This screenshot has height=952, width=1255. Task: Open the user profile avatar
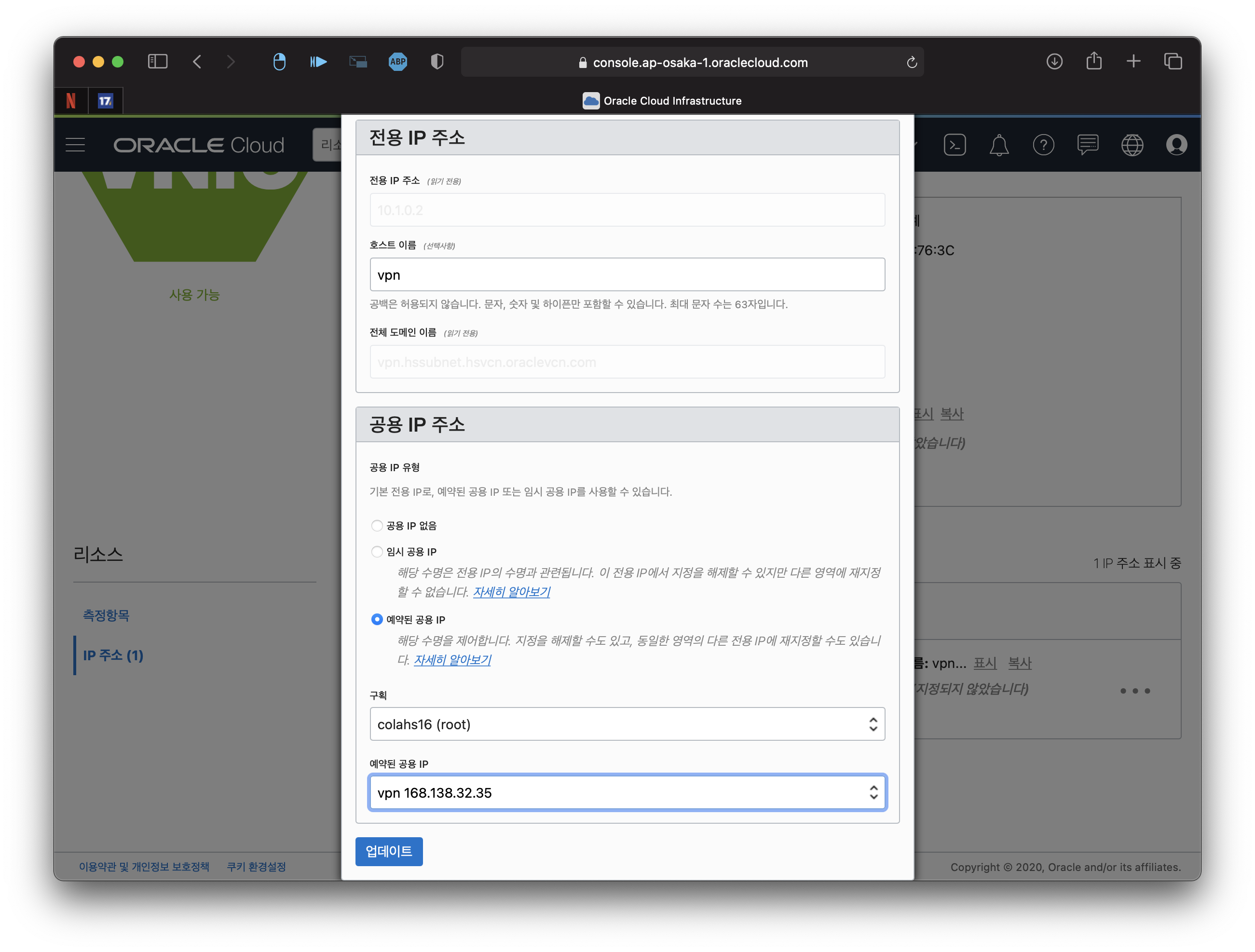[1176, 145]
